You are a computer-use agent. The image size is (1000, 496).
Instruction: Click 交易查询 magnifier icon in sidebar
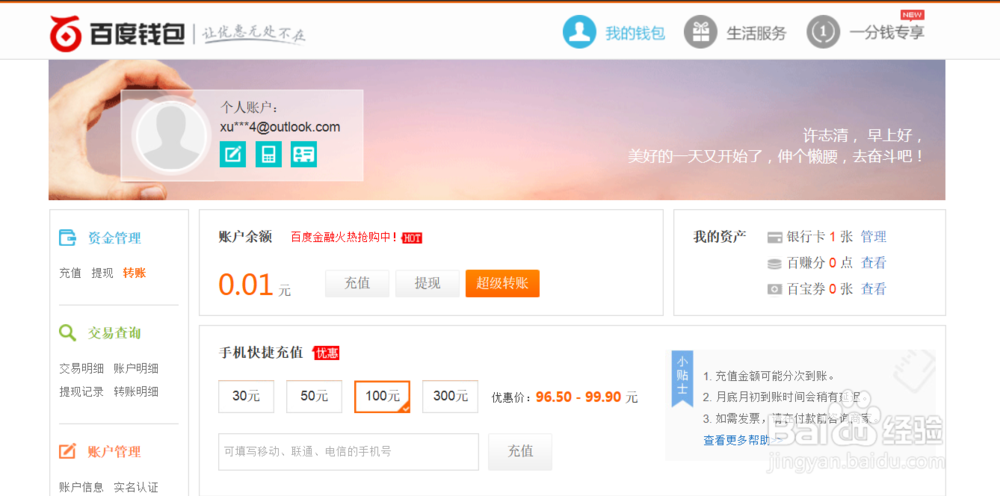pos(68,332)
